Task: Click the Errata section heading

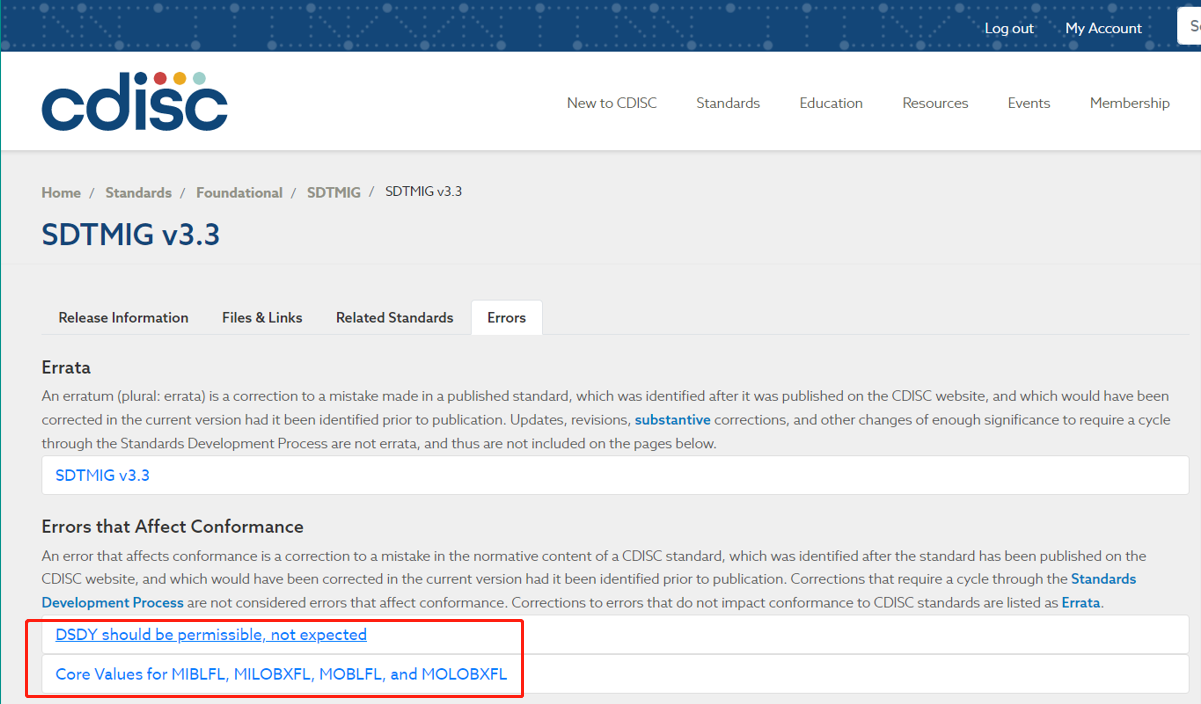Action: 66,368
